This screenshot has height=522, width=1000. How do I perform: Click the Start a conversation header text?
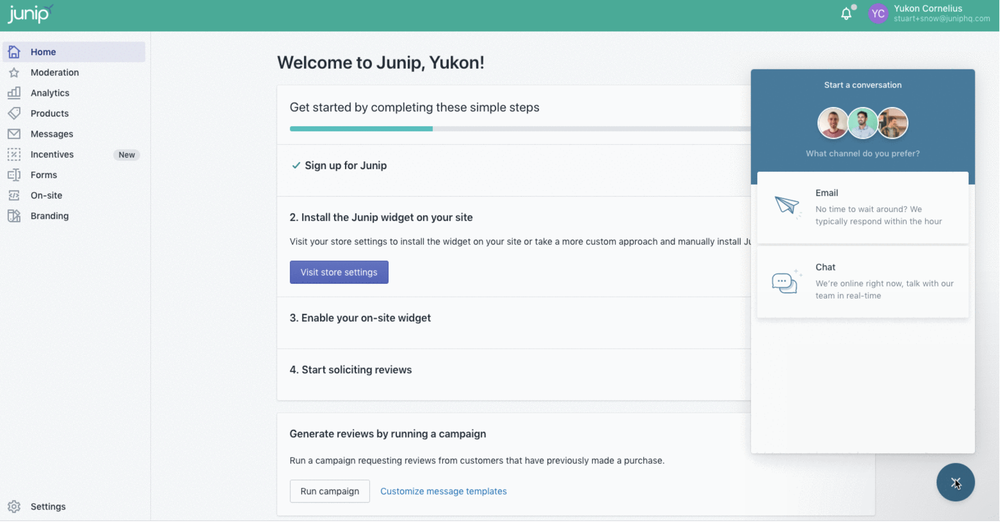pyautogui.click(x=862, y=85)
